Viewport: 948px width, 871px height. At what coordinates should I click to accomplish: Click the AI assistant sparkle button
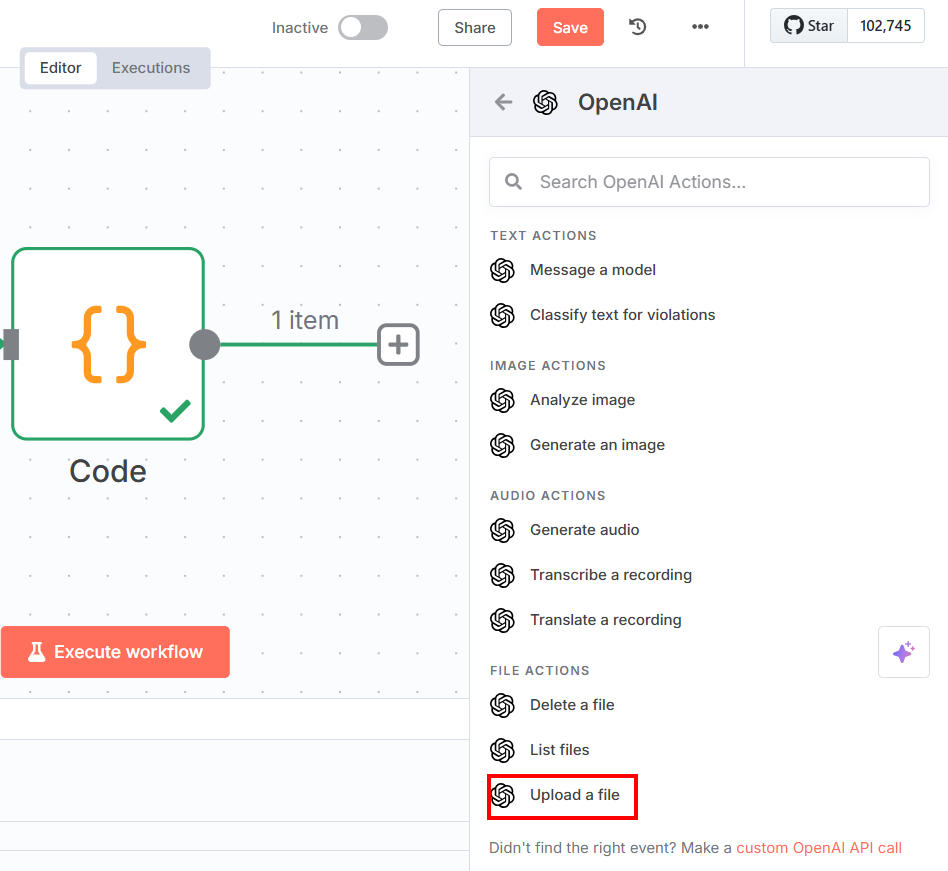click(904, 652)
